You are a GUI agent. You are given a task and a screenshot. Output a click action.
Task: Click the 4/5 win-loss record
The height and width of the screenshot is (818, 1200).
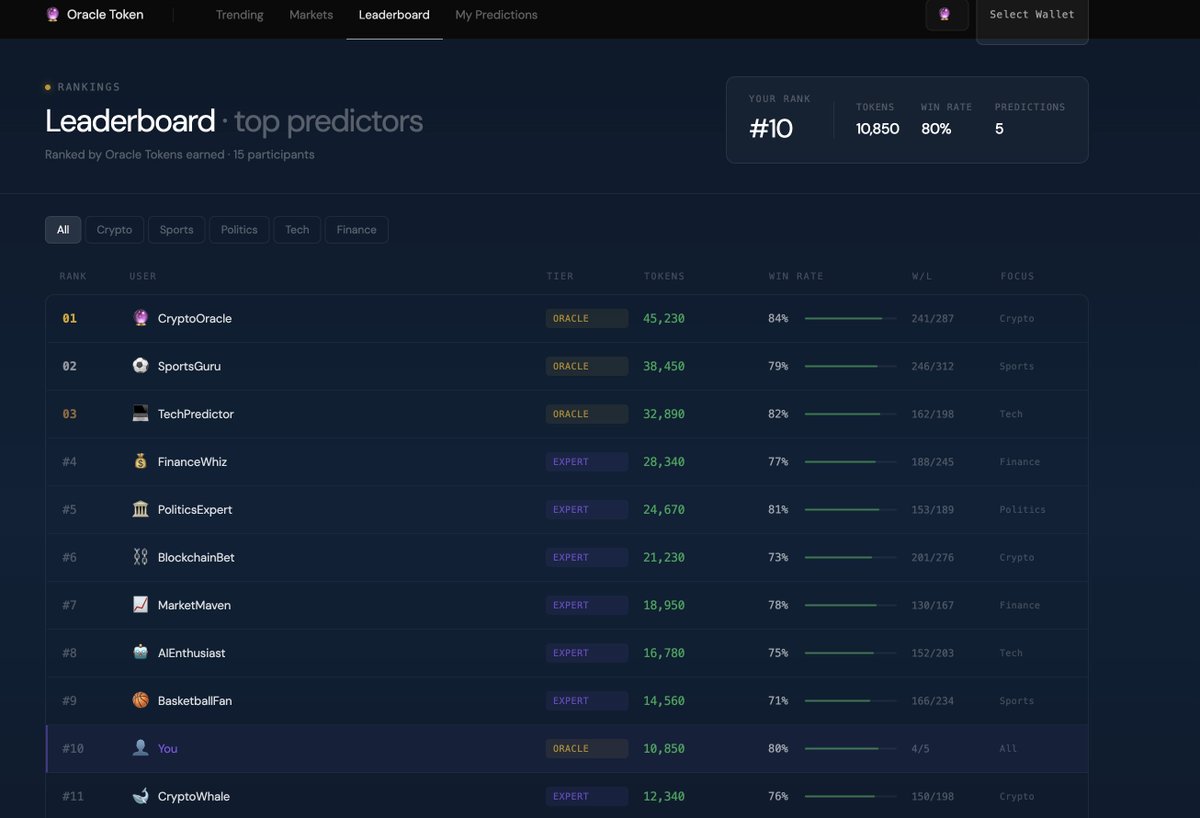point(920,748)
